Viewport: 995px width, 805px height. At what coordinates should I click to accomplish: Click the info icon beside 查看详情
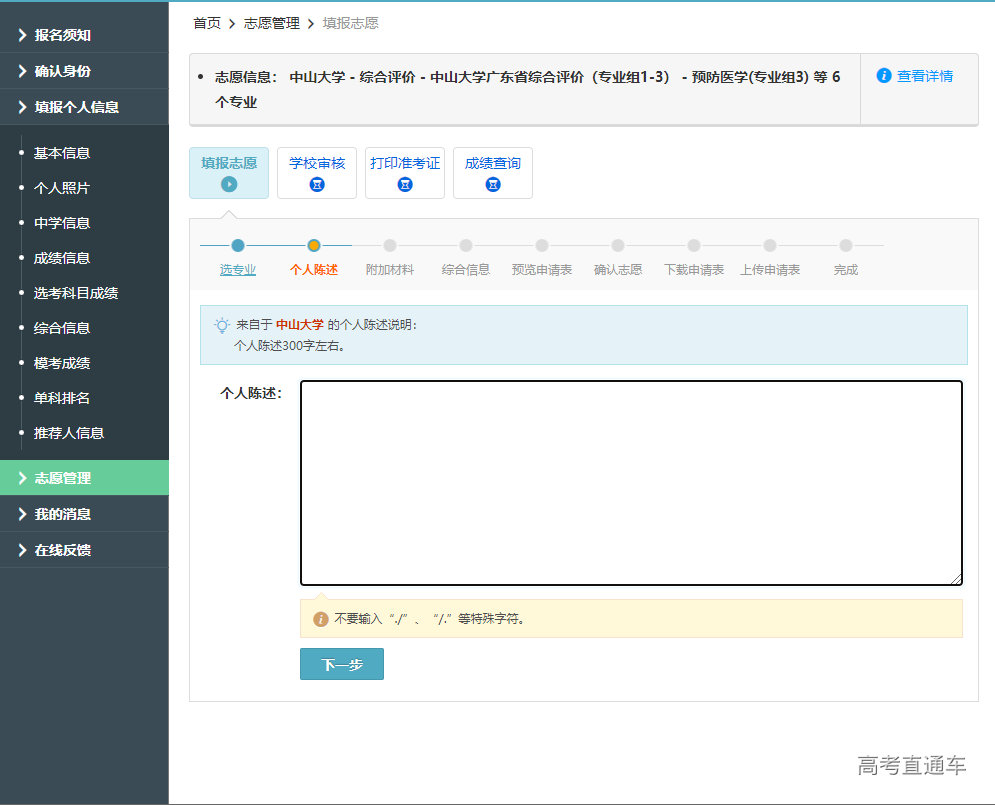pyautogui.click(x=884, y=76)
